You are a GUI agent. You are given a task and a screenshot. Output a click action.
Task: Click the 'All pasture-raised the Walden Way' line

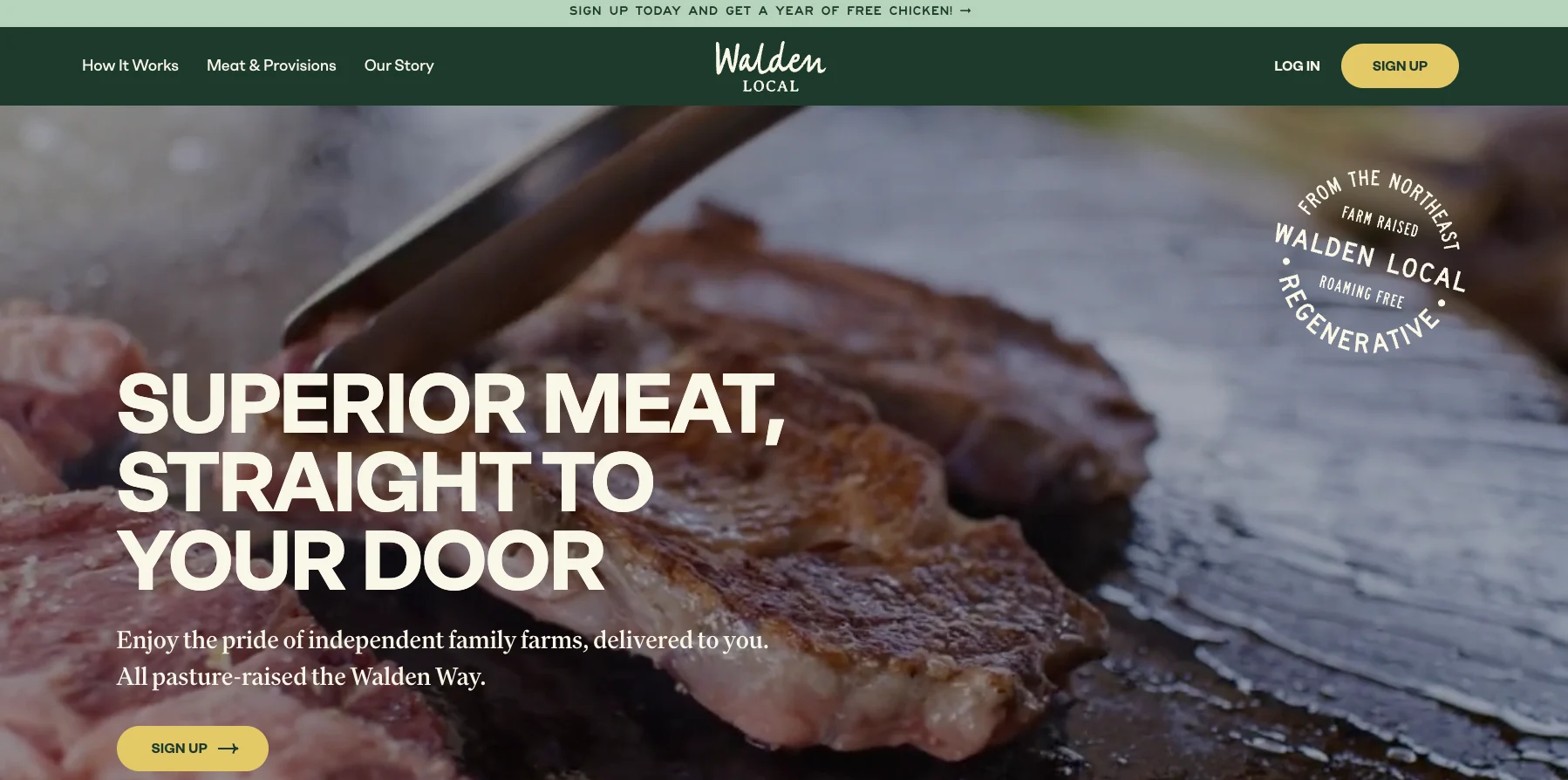301,677
